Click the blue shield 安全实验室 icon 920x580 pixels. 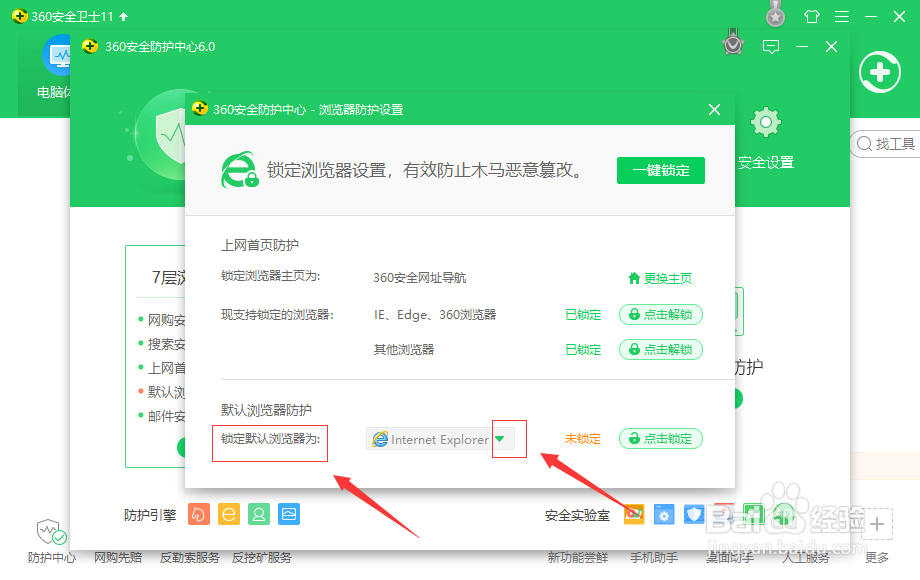[x=694, y=515]
